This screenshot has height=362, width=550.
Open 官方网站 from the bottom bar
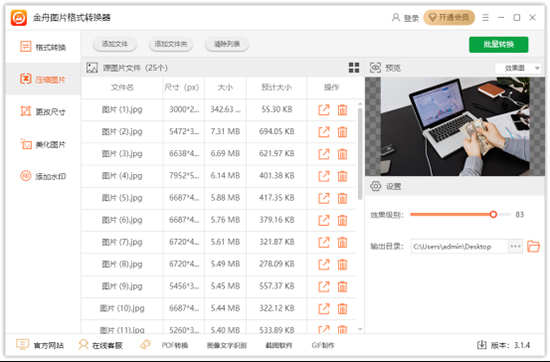pos(40,345)
